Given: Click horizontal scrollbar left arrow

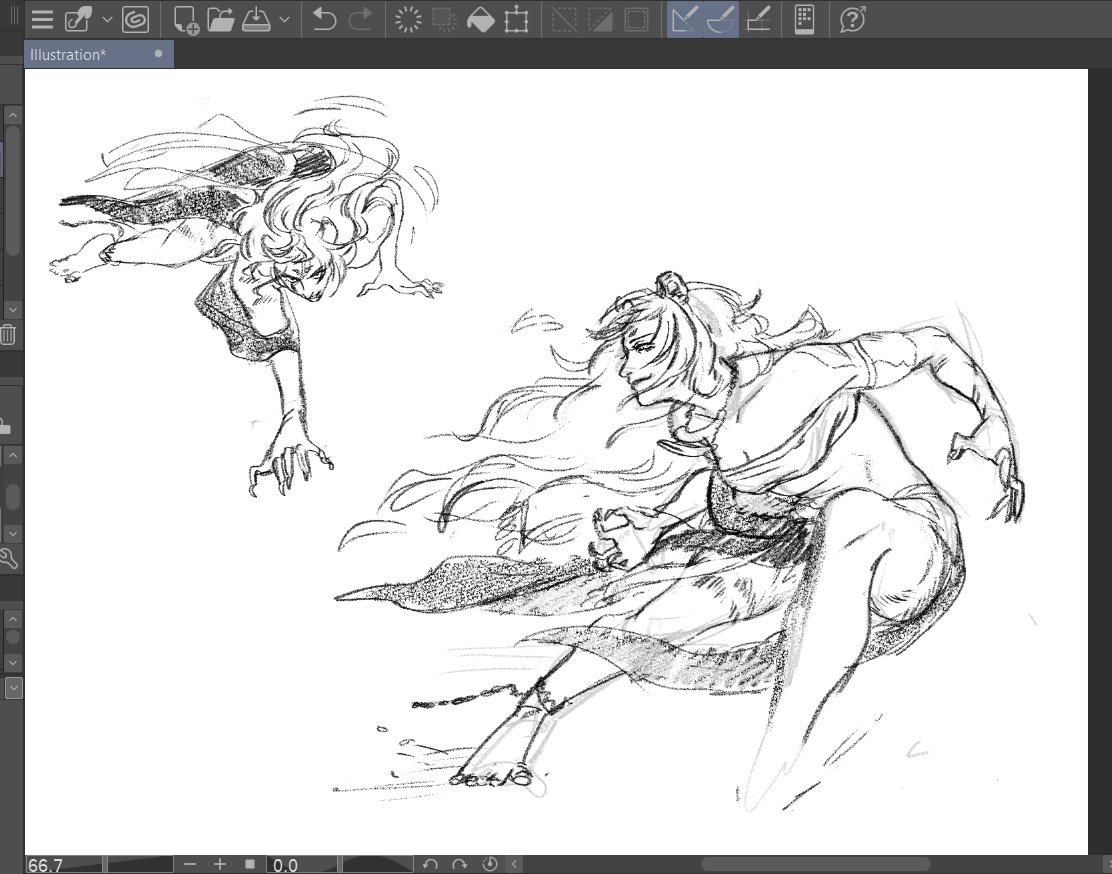Looking at the screenshot, I should point(514,864).
